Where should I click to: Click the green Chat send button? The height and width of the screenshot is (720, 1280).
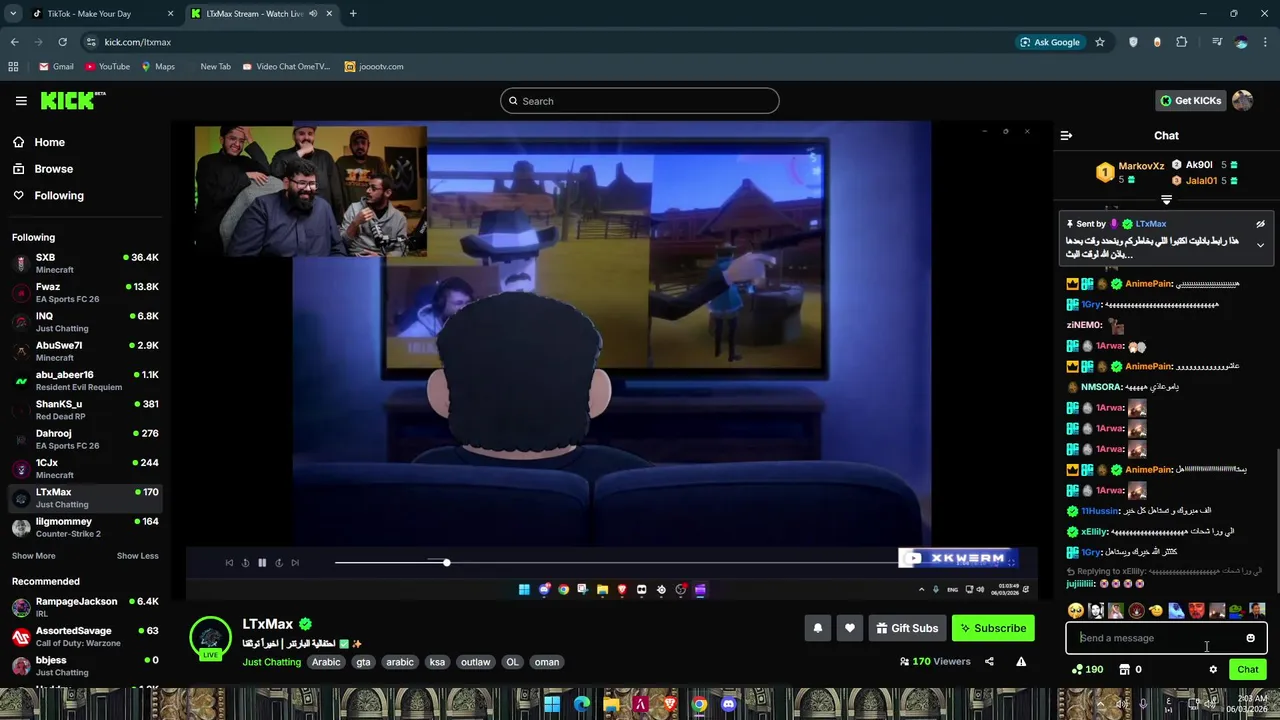[x=1248, y=670]
